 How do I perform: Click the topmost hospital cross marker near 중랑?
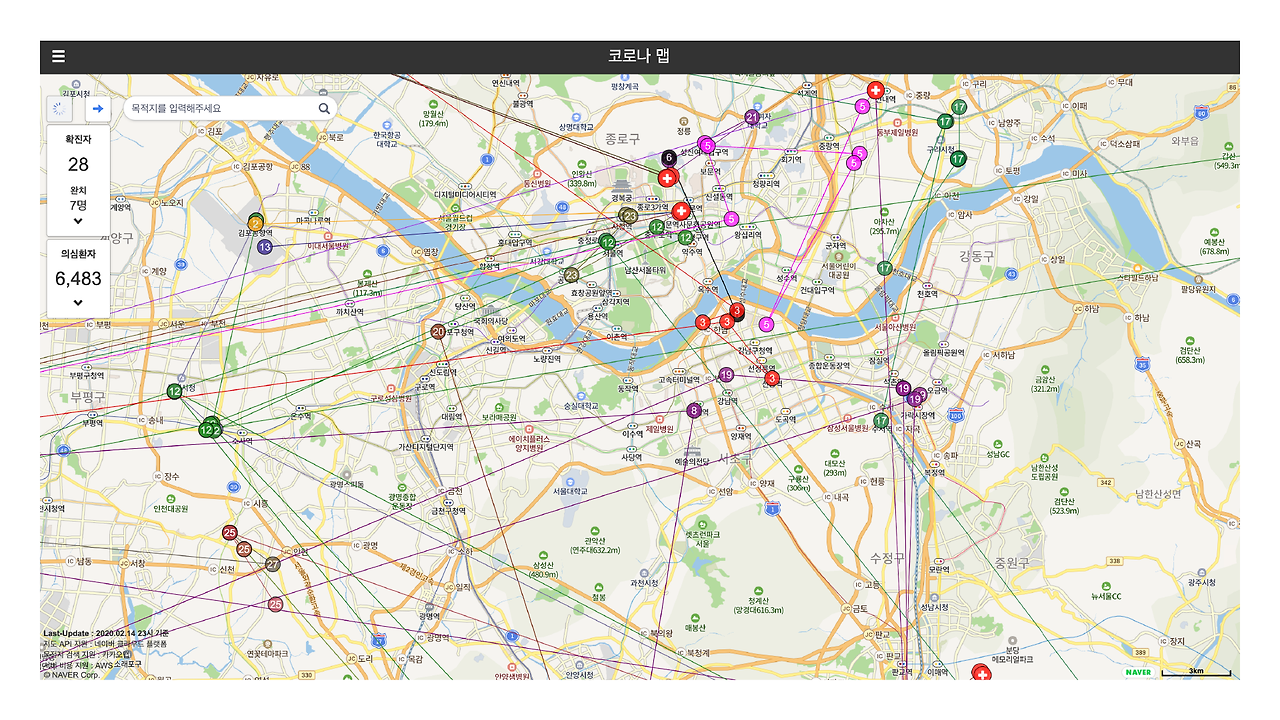pos(876,91)
